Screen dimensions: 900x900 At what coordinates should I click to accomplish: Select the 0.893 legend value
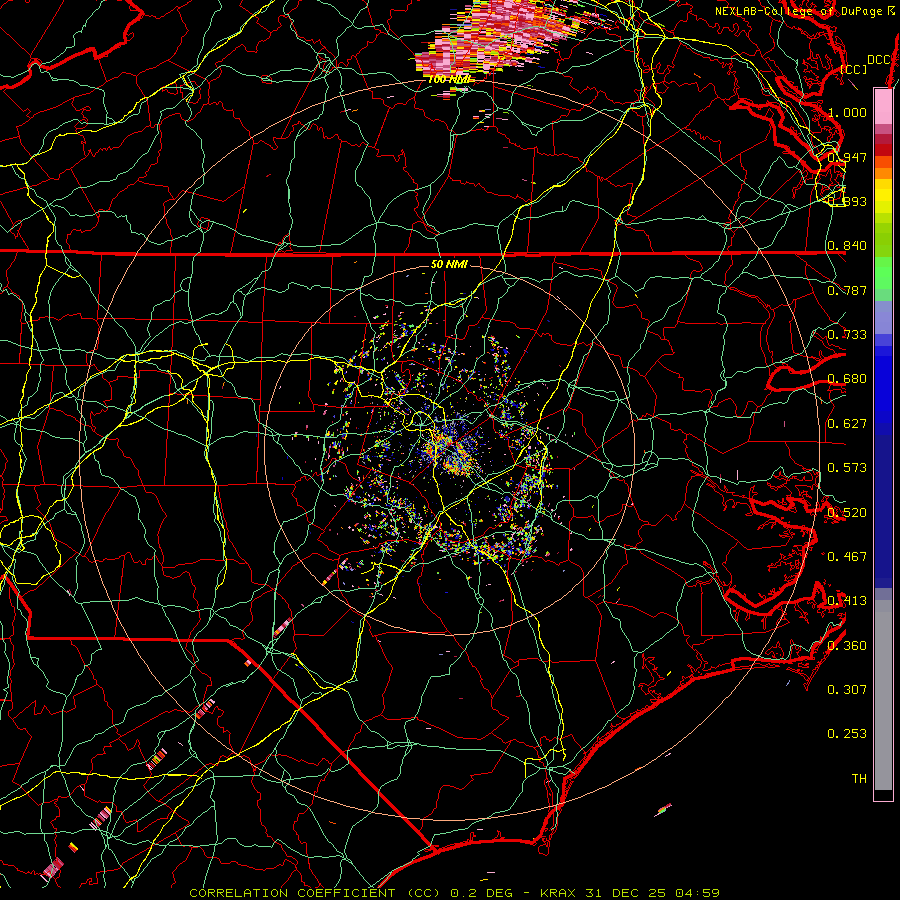[847, 201]
